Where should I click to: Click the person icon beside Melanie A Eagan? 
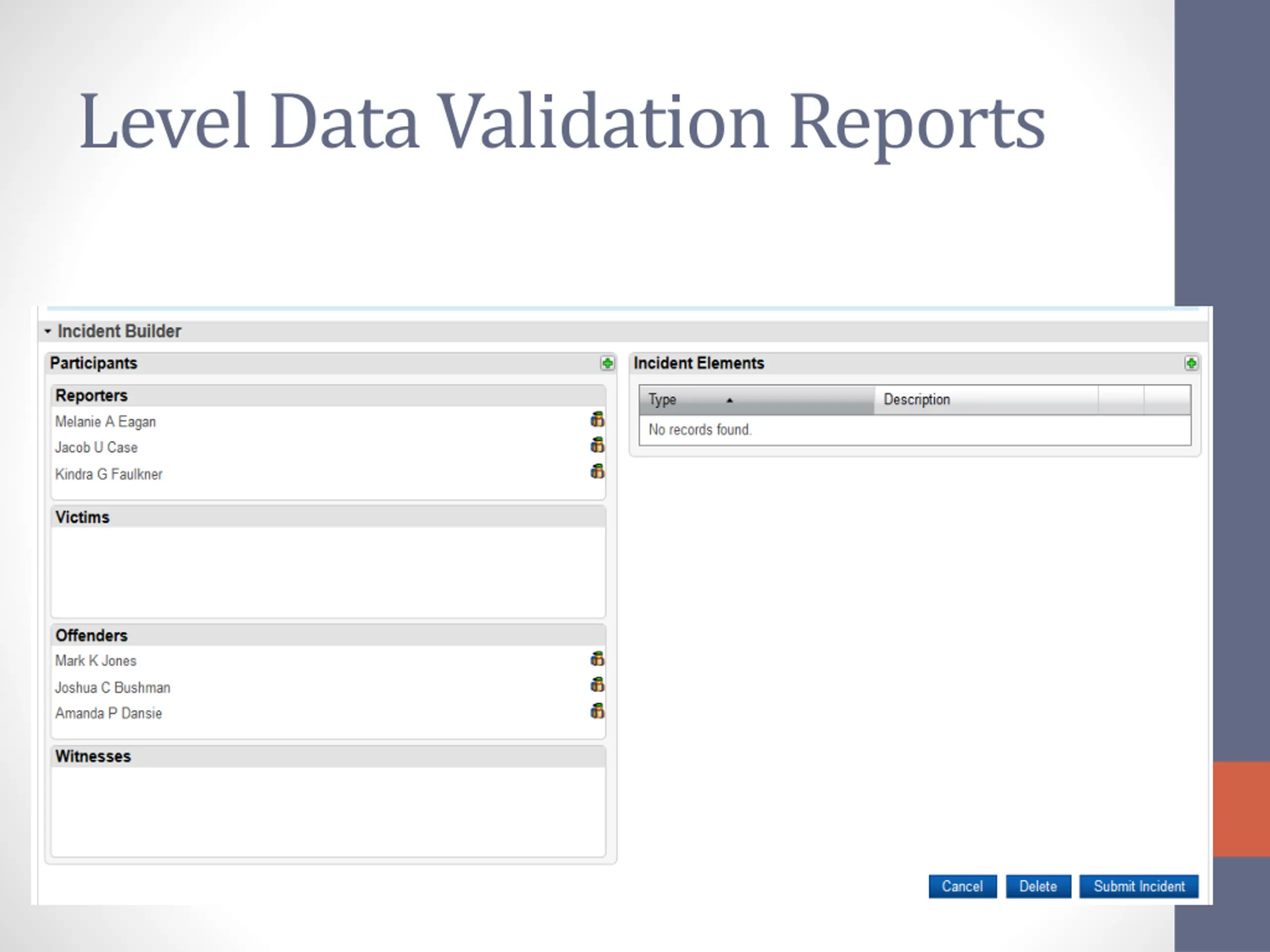[597, 419]
